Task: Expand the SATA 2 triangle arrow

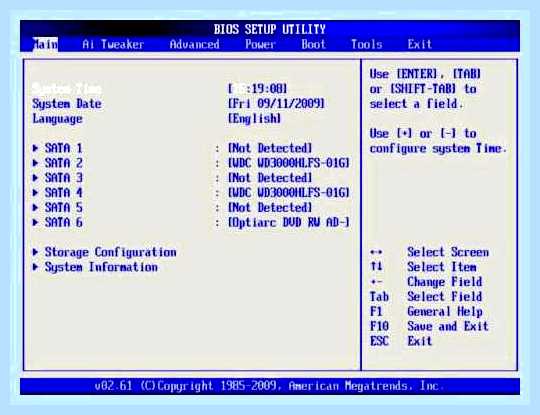Action: coord(35,163)
